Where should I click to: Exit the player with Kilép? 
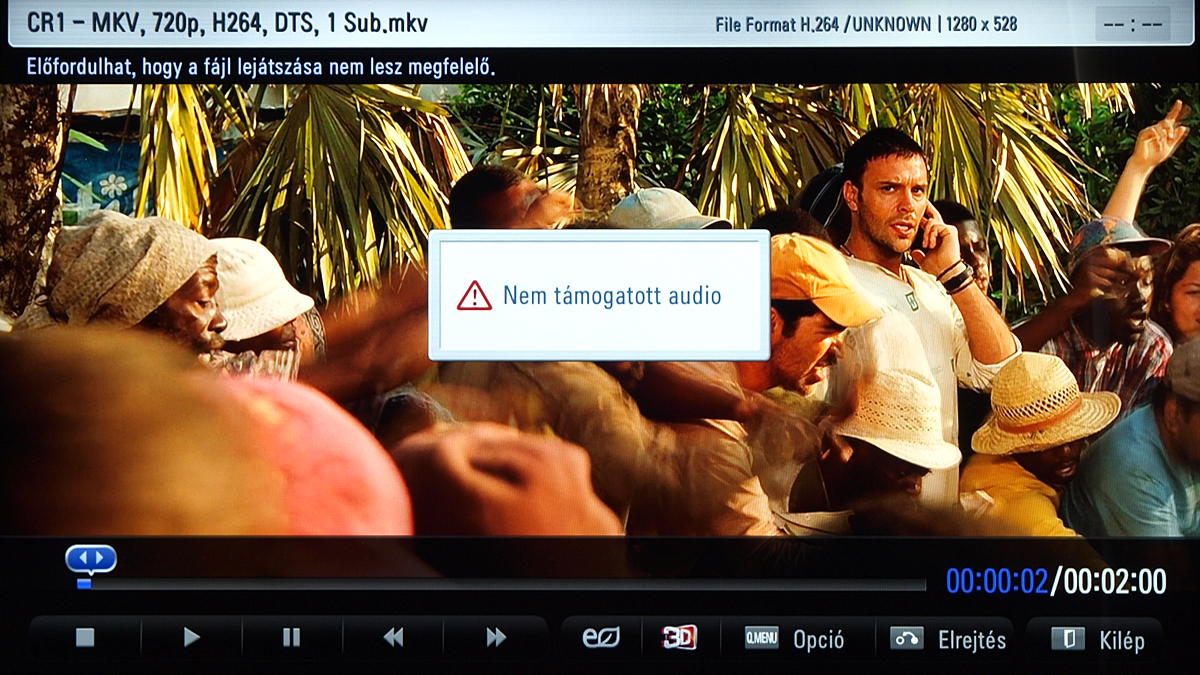[1097, 639]
